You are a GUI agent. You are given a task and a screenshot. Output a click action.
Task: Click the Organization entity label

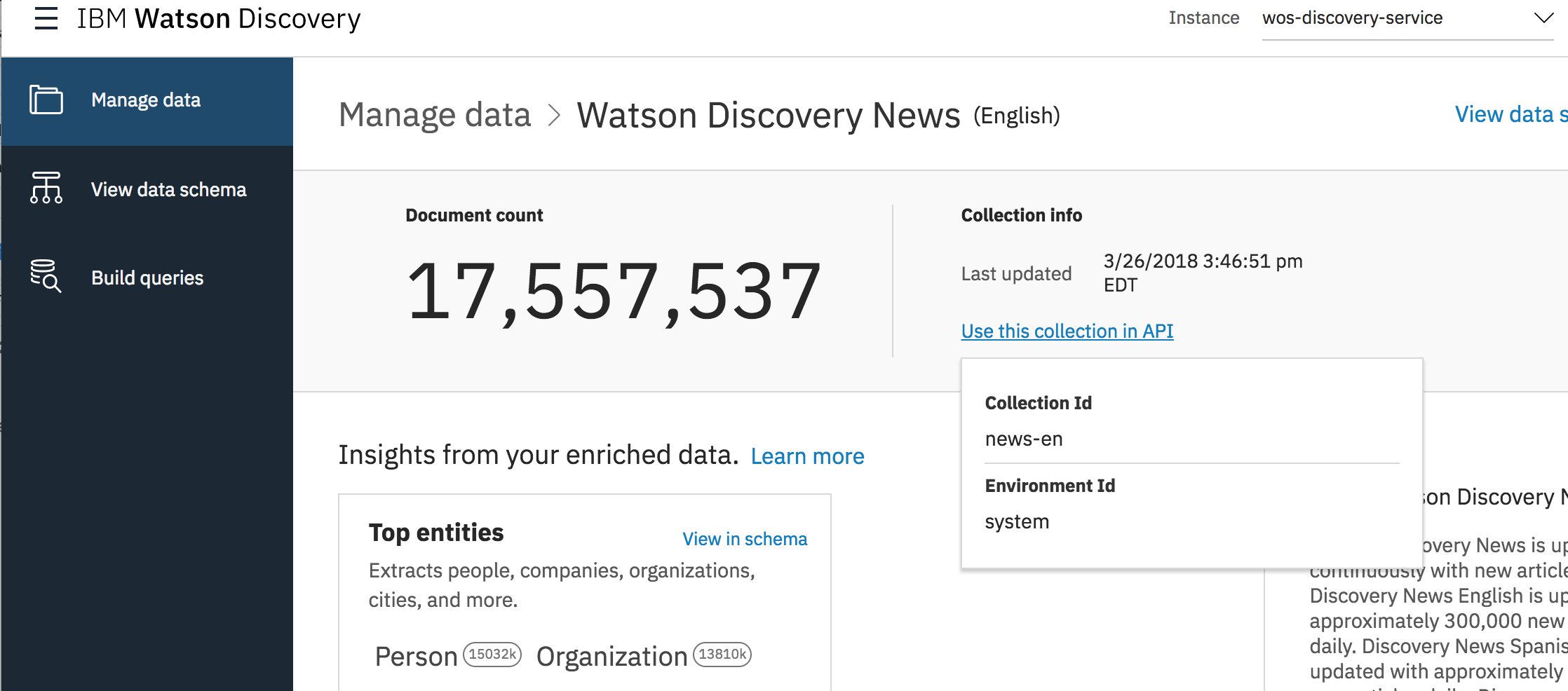point(611,657)
